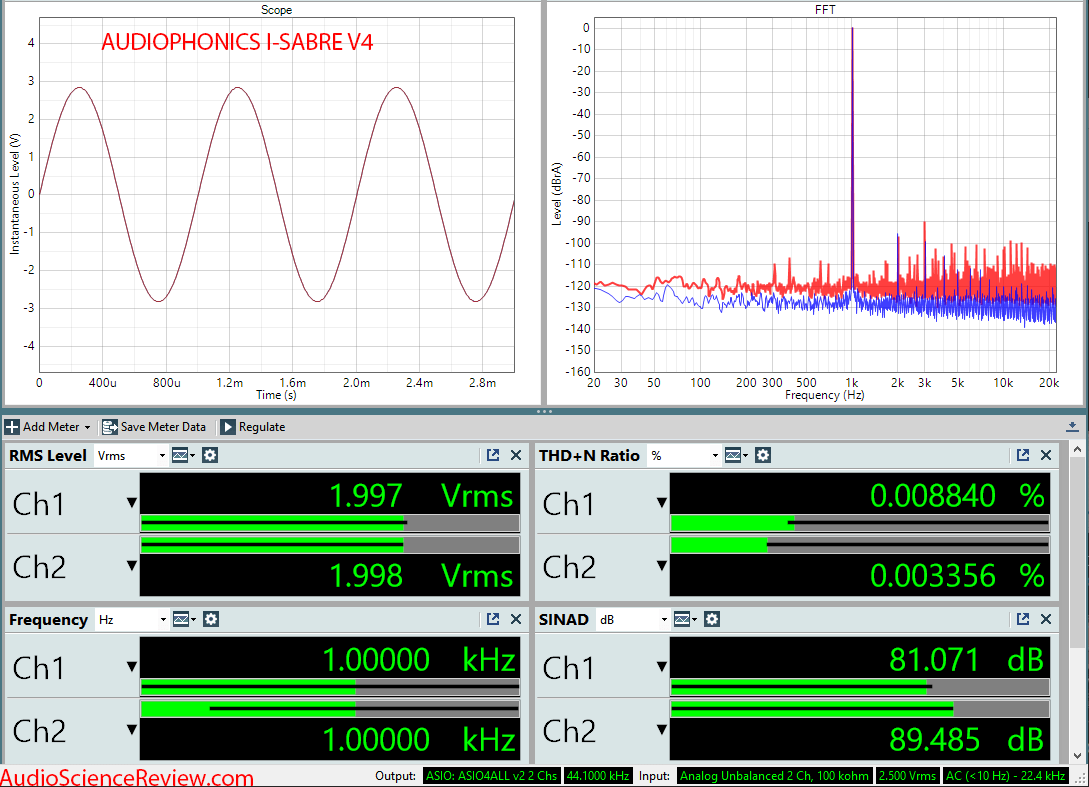Click the THD+N Ratio Ch1 bar graph
The image size is (1089, 787).
[859, 523]
